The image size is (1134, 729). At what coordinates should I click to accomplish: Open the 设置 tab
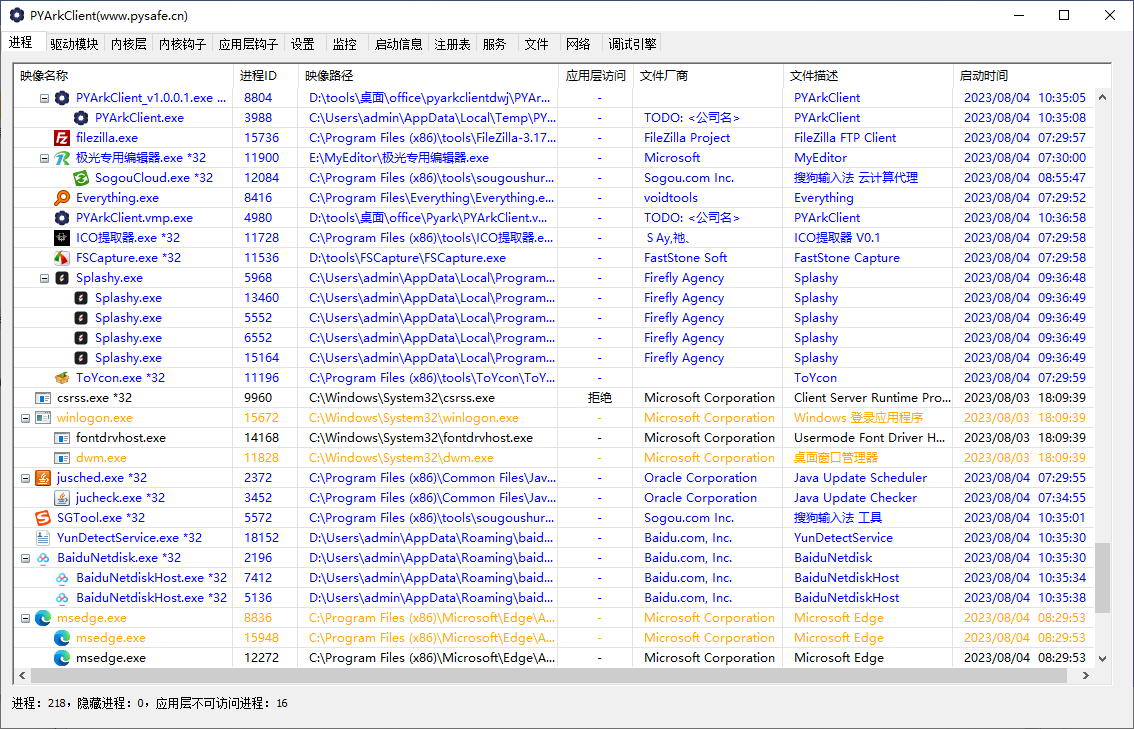click(303, 44)
